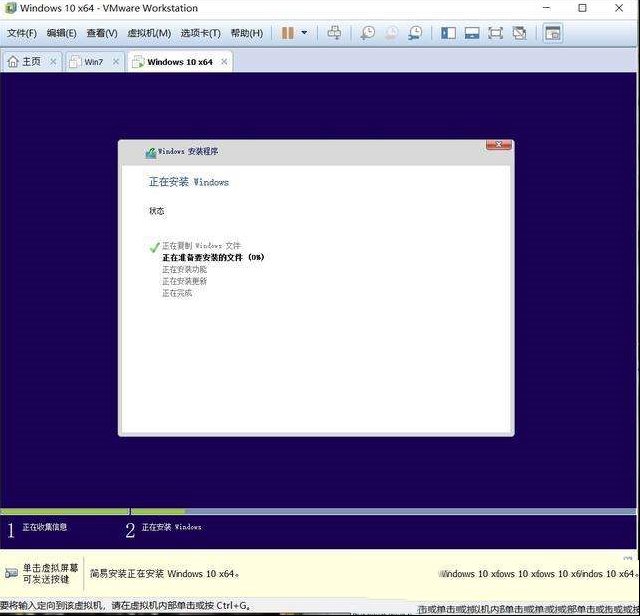The image size is (640, 616).
Task: Click the 状态 label
Action: pyautogui.click(x=157, y=211)
